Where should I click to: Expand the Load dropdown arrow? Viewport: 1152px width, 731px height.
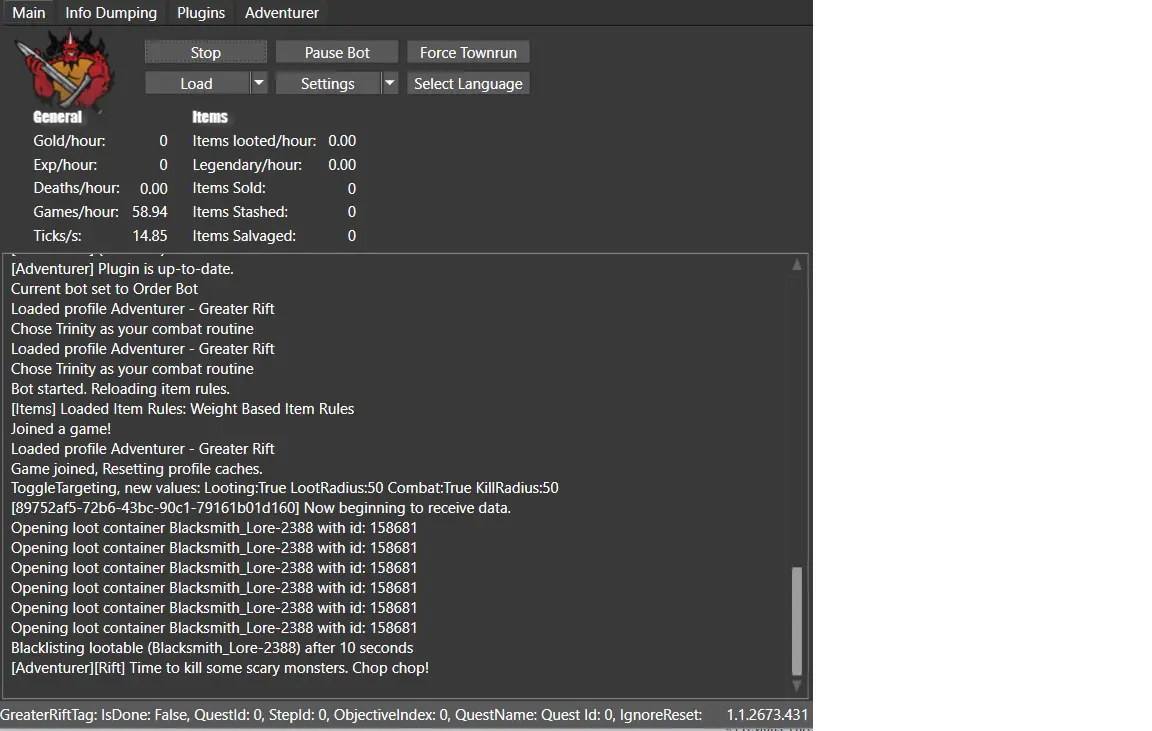click(x=259, y=83)
